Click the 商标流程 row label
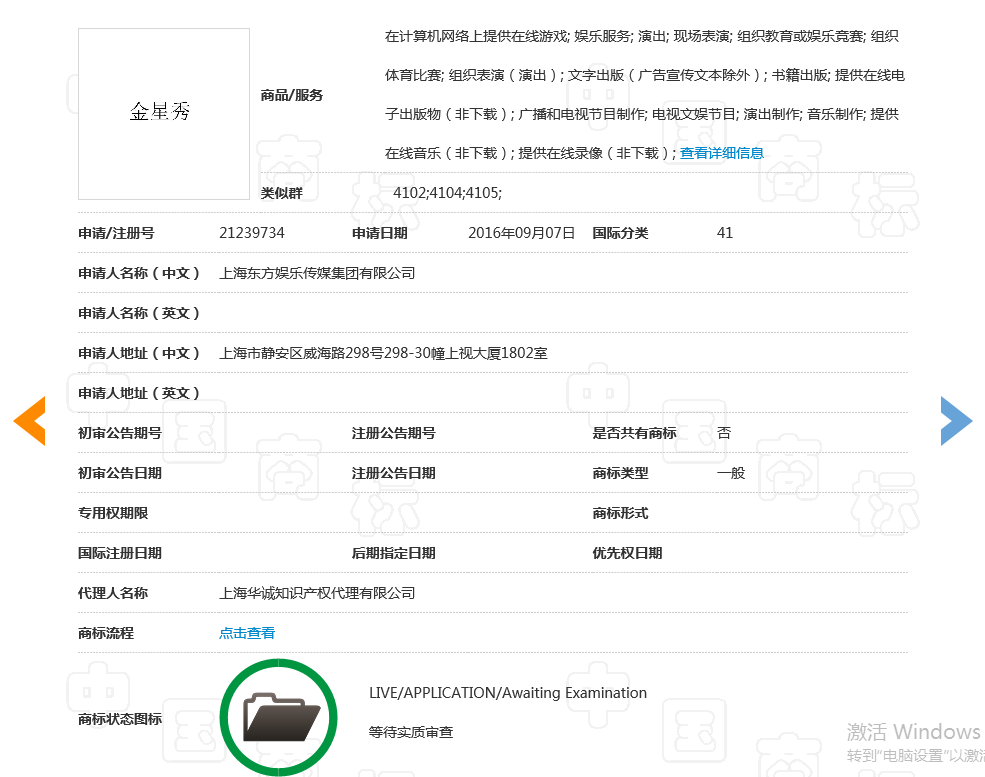Screen dimensions: 985x777 [x=105, y=632]
